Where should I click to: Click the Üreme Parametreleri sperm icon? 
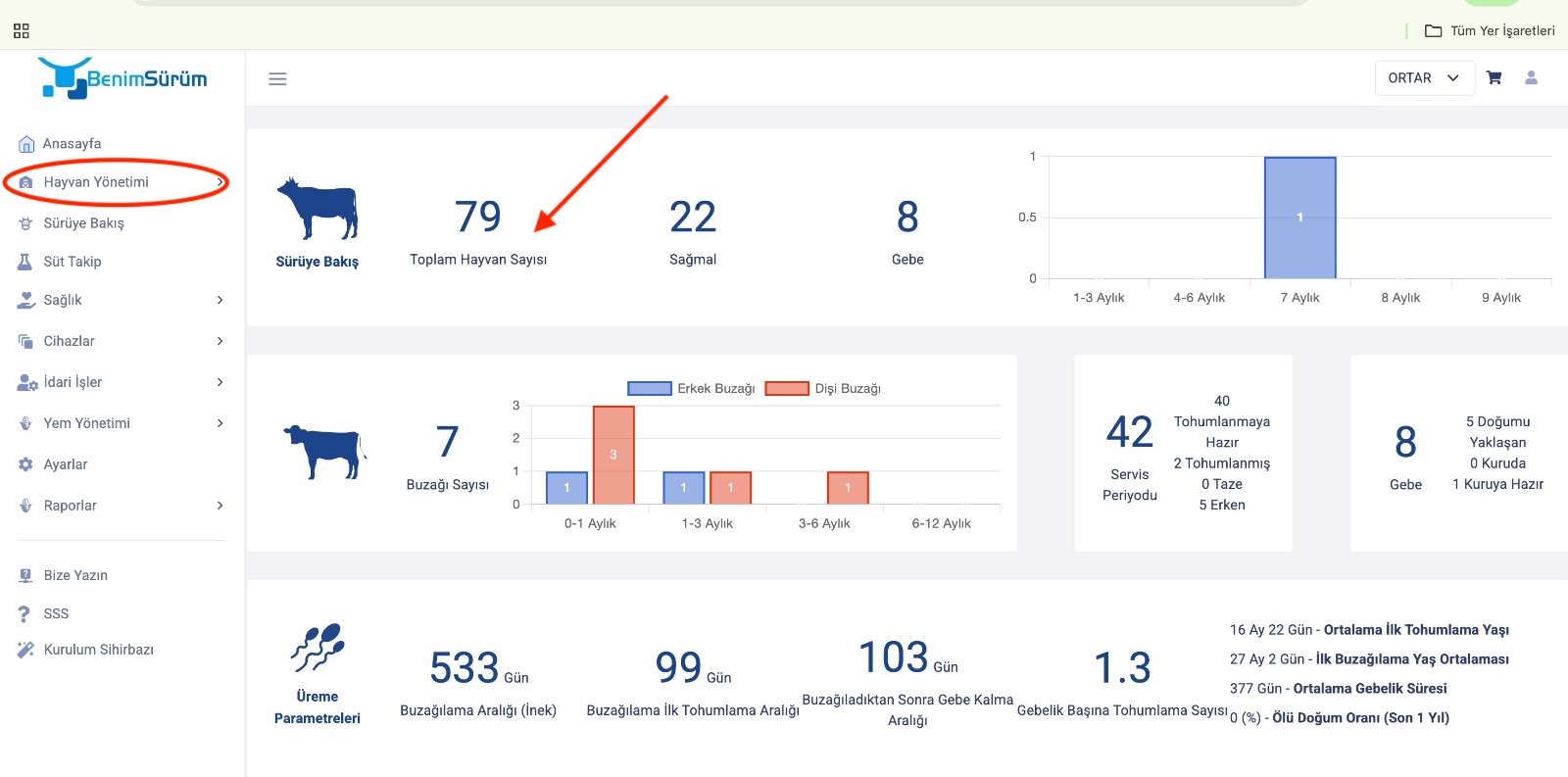tap(317, 648)
